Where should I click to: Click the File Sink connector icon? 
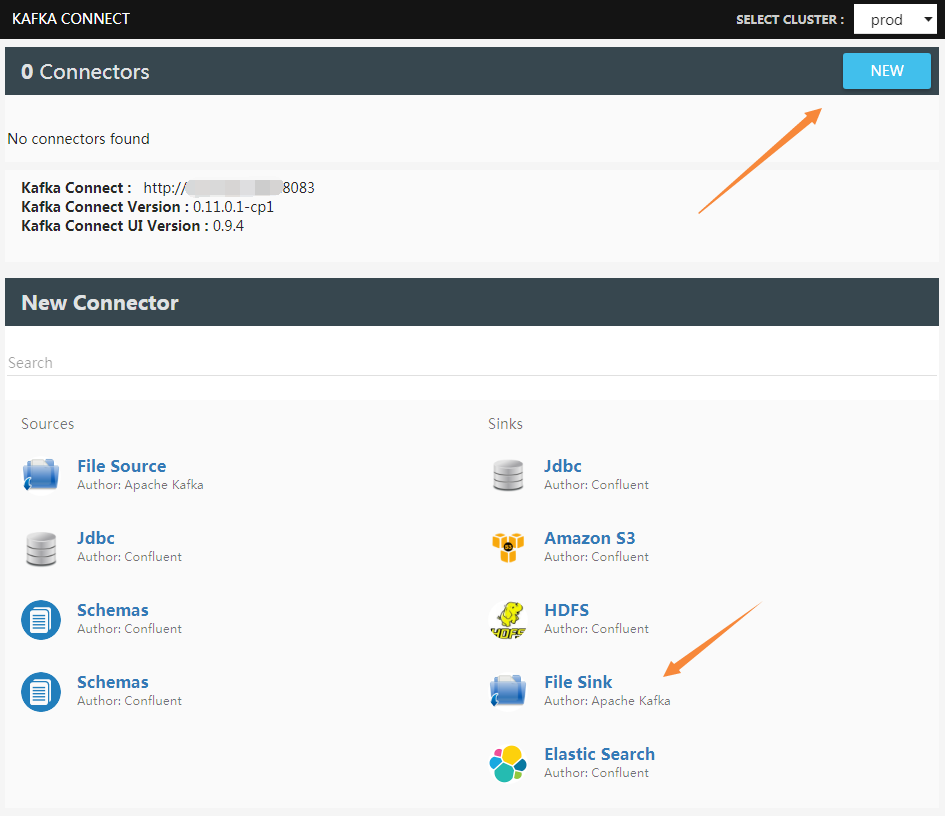tap(508, 691)
